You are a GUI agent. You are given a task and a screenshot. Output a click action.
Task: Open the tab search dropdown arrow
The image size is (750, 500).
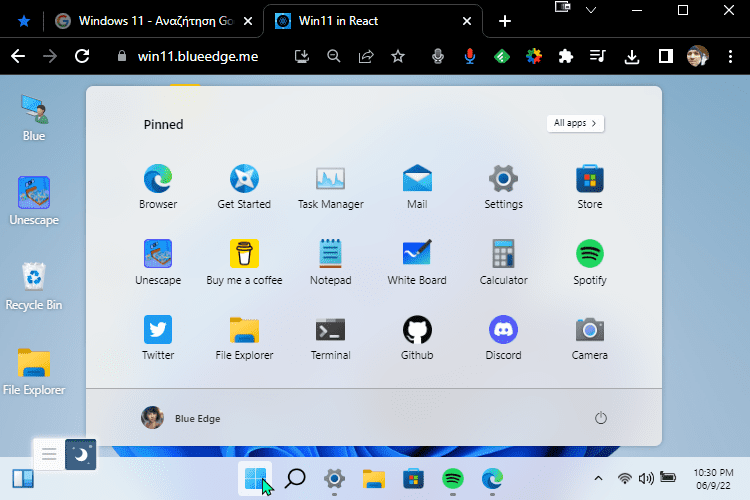click(x=591, y=10)
